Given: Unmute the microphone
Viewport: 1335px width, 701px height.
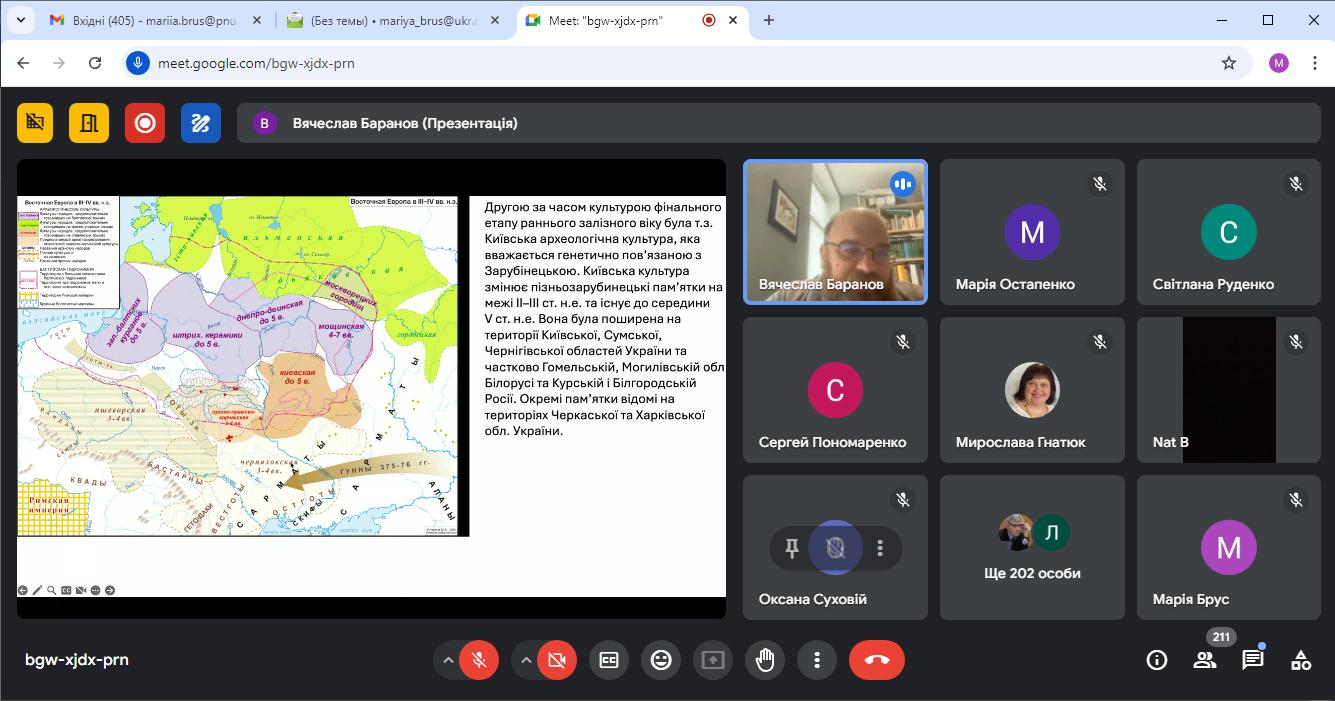Looking at the screenshot, I should point(479,660).
